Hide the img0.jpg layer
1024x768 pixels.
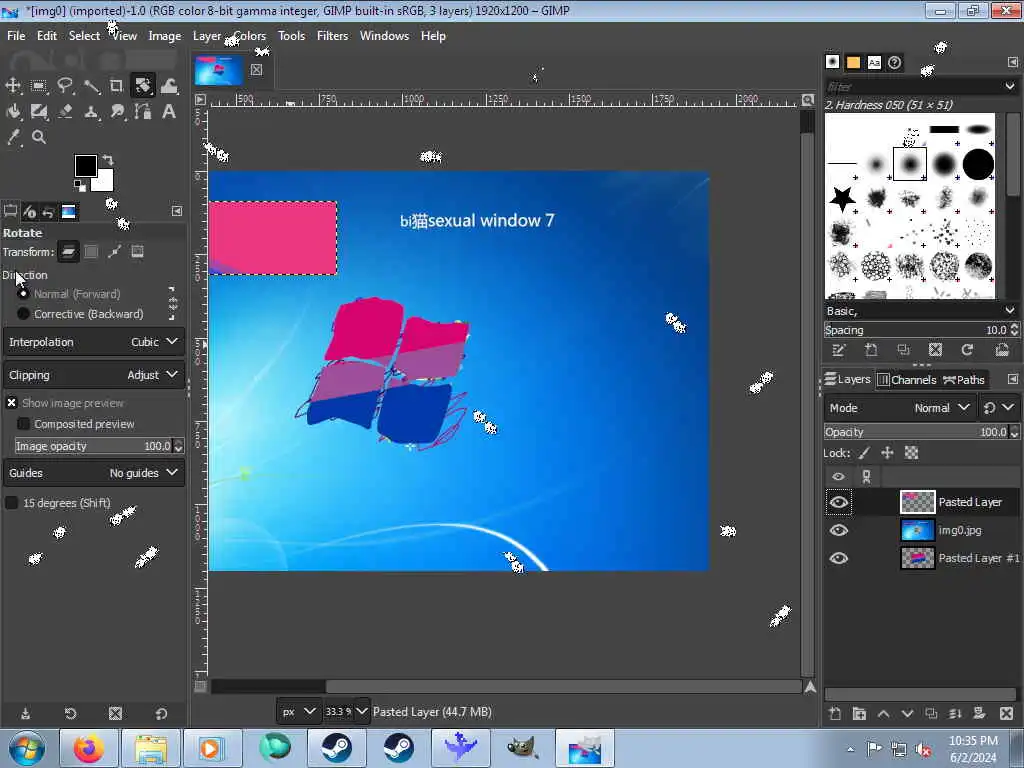pyautogui.click(x=839, y=530)
